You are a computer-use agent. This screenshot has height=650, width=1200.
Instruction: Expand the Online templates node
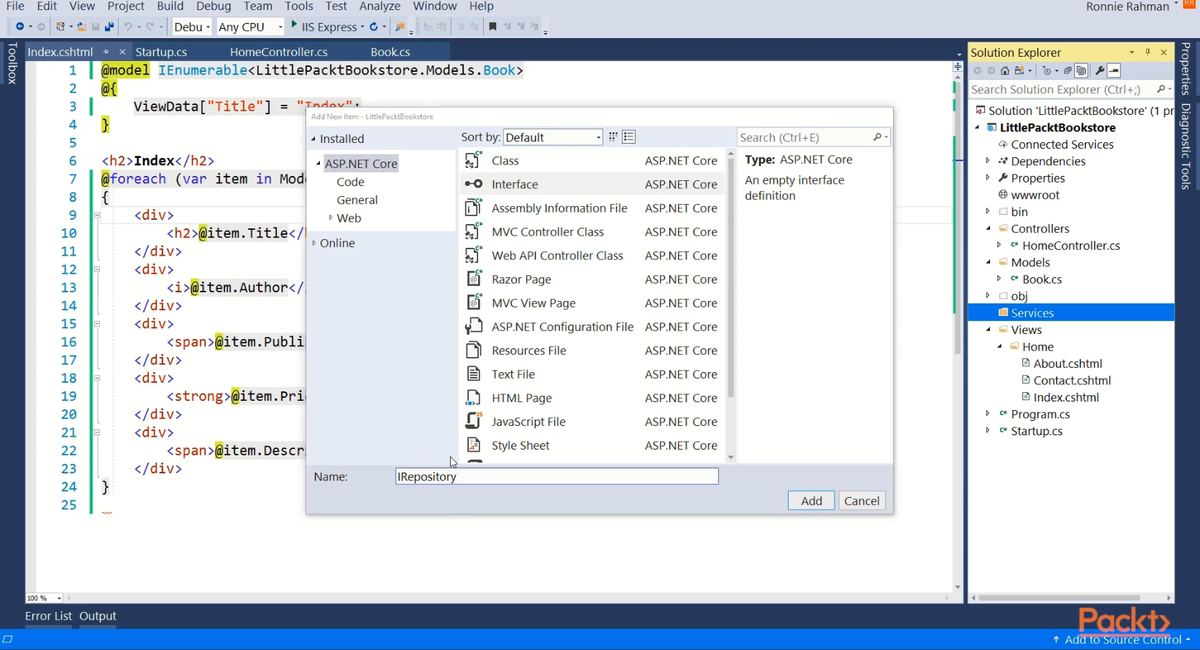tap(314, 243)
